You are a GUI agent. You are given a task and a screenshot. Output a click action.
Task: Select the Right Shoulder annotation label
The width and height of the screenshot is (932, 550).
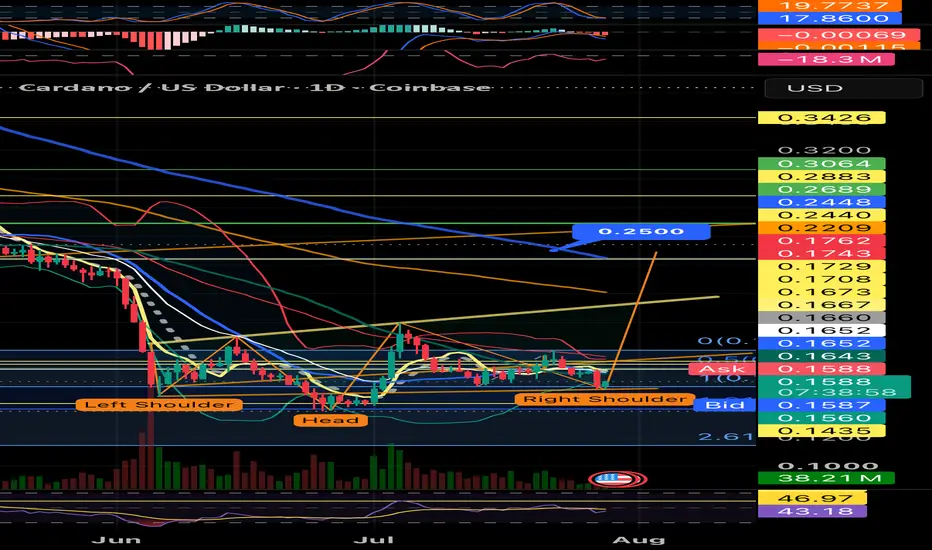click(x=604, y=399)
